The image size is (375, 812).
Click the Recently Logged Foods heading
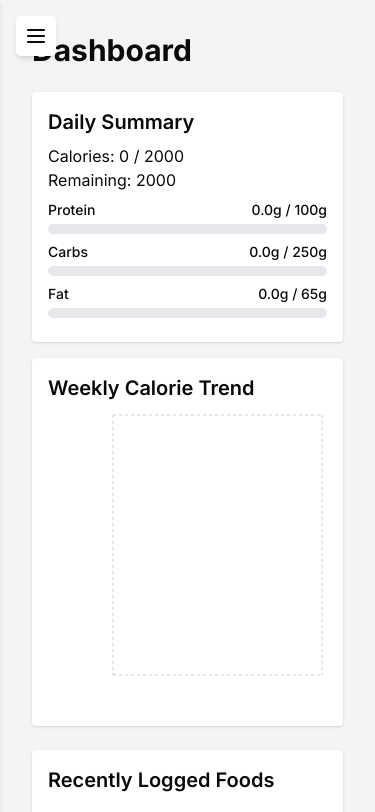(x=161, y=780)
